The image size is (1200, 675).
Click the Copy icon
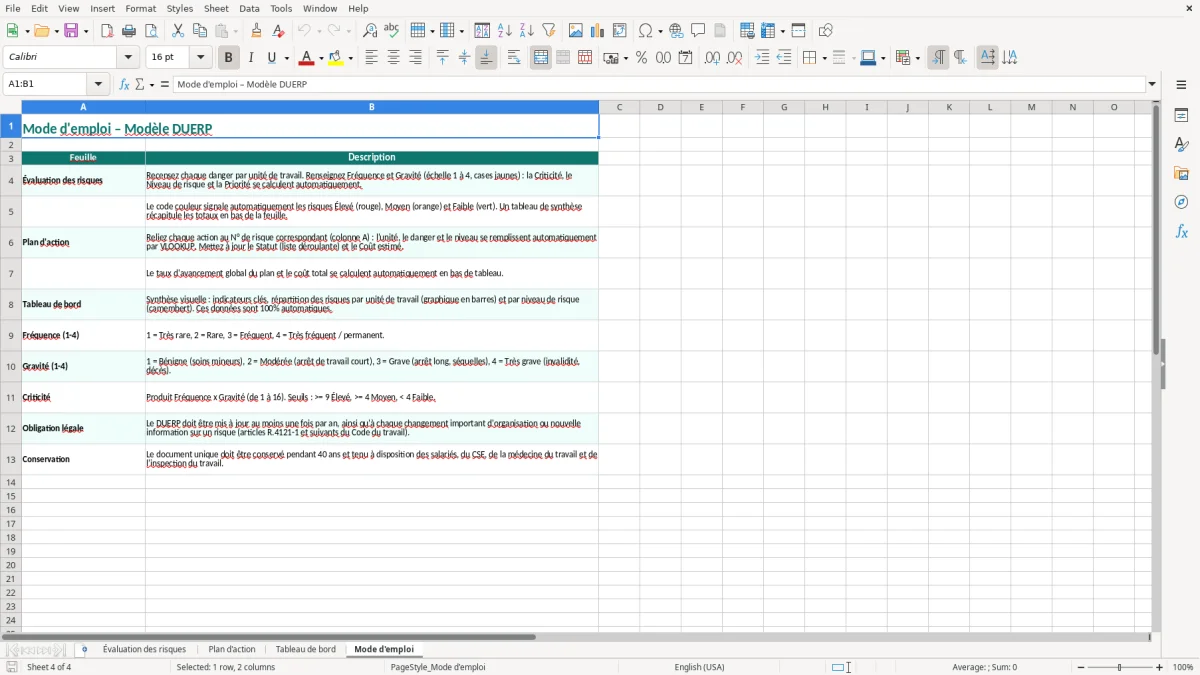click(x=200, y=31)
